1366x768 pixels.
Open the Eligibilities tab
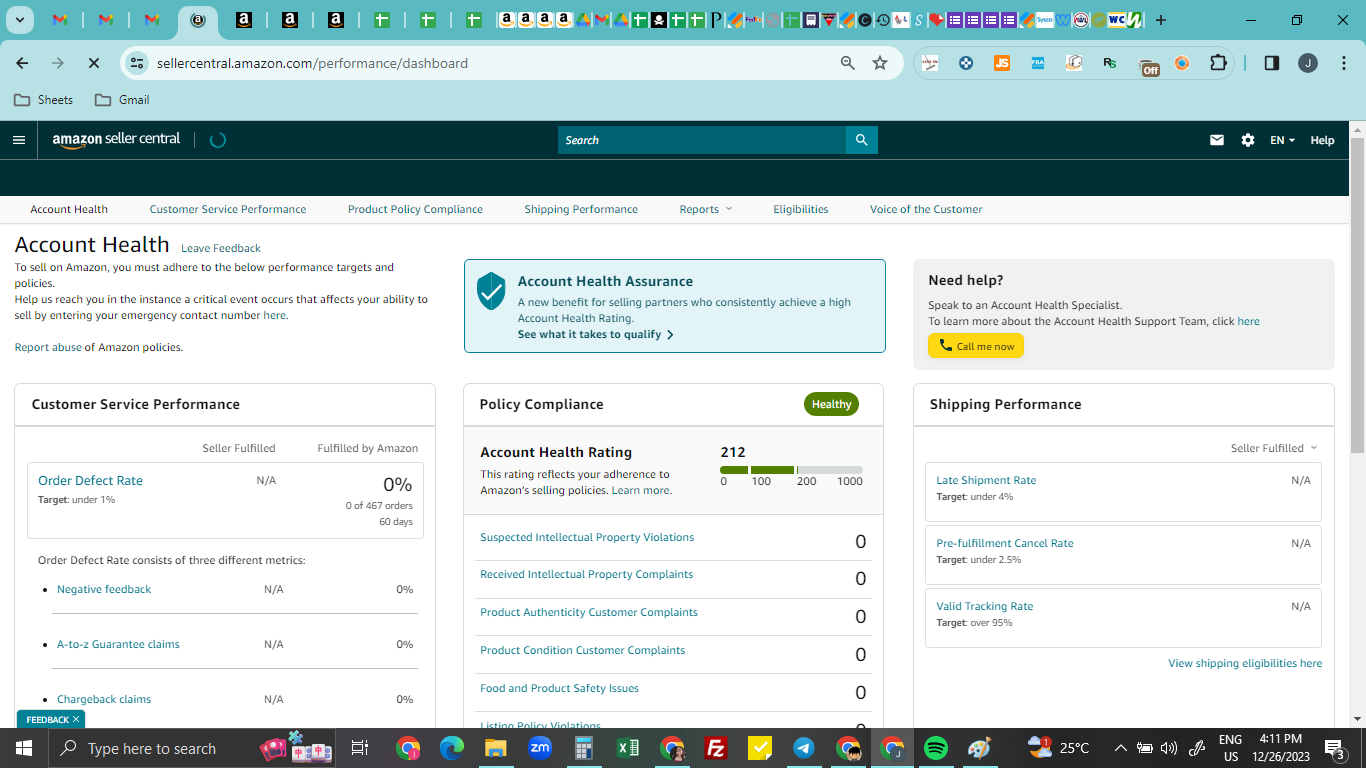800,209
